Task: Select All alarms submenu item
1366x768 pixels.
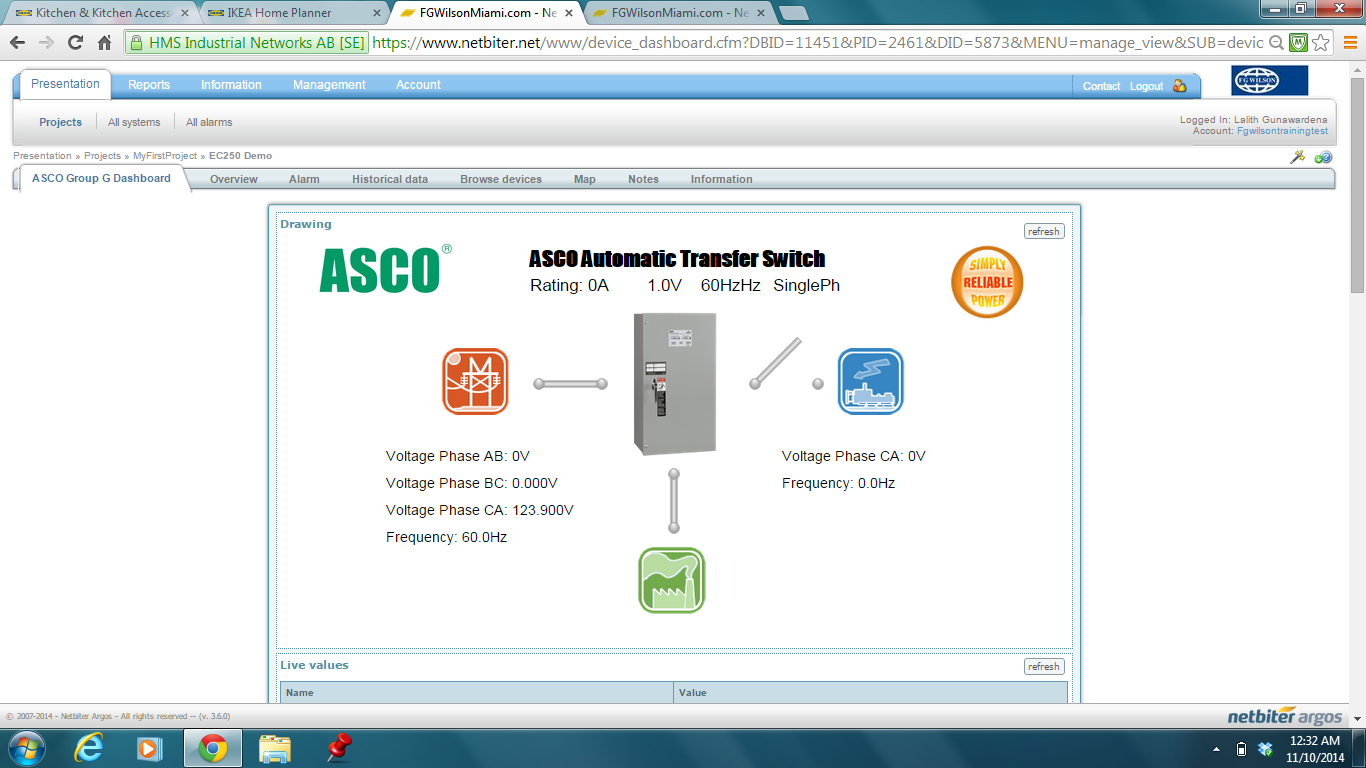Action: 209,122
